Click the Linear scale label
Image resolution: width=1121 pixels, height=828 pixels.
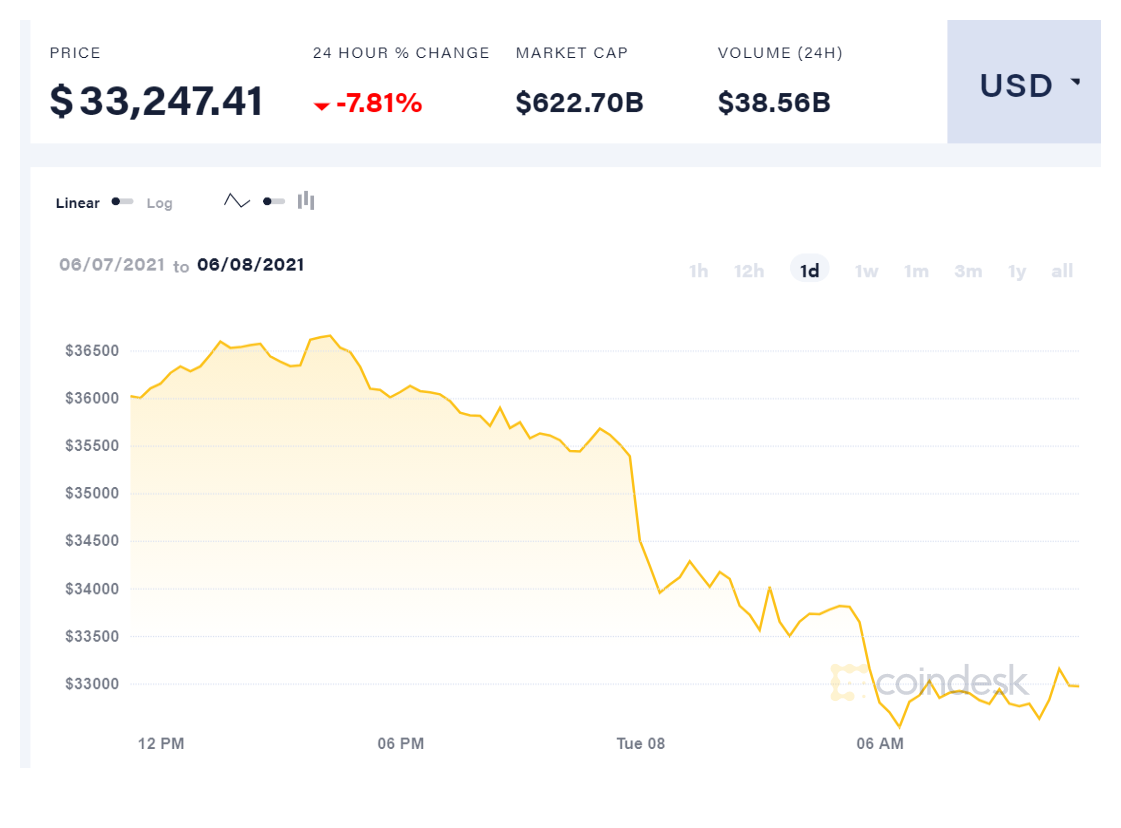coord(78,203)
